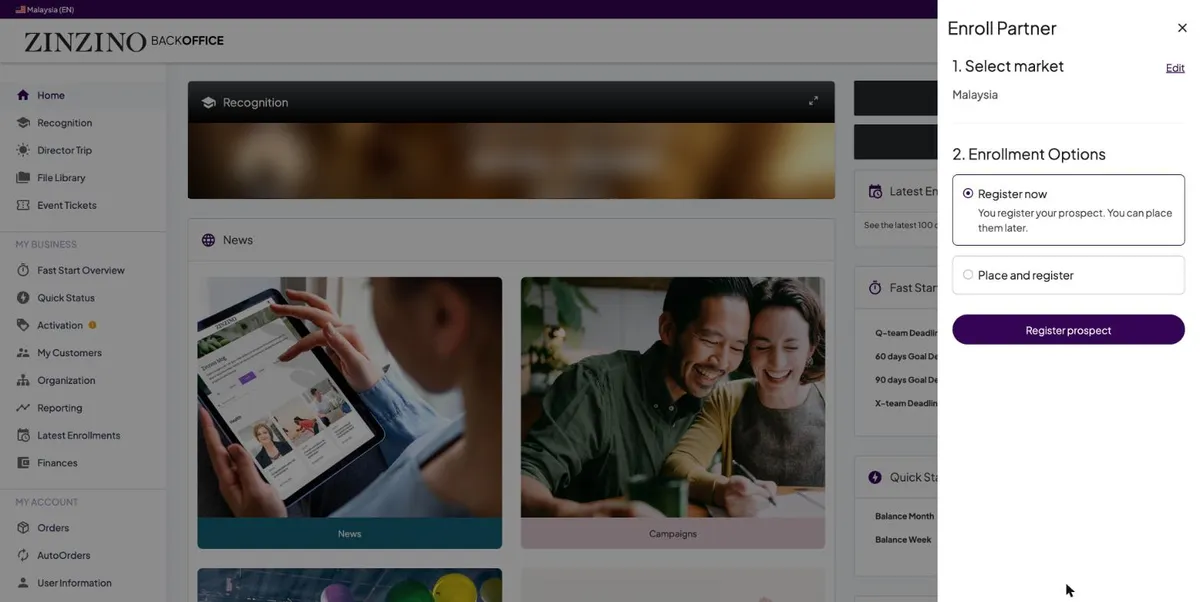Open the Campaigns card with couple photo
The image size is (1200, 602).
pos(673,412)
